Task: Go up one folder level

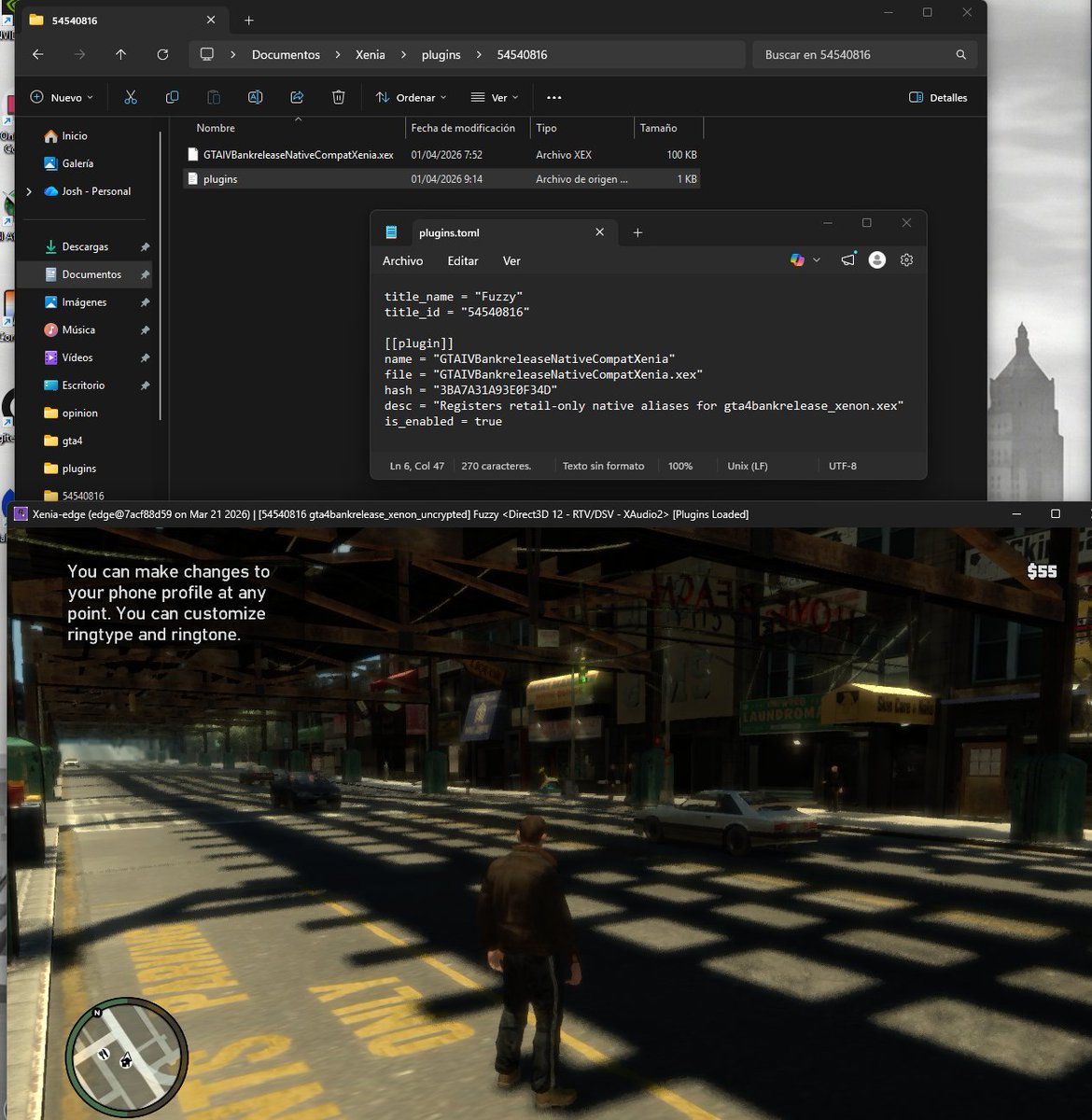Action: coord(120,54)
